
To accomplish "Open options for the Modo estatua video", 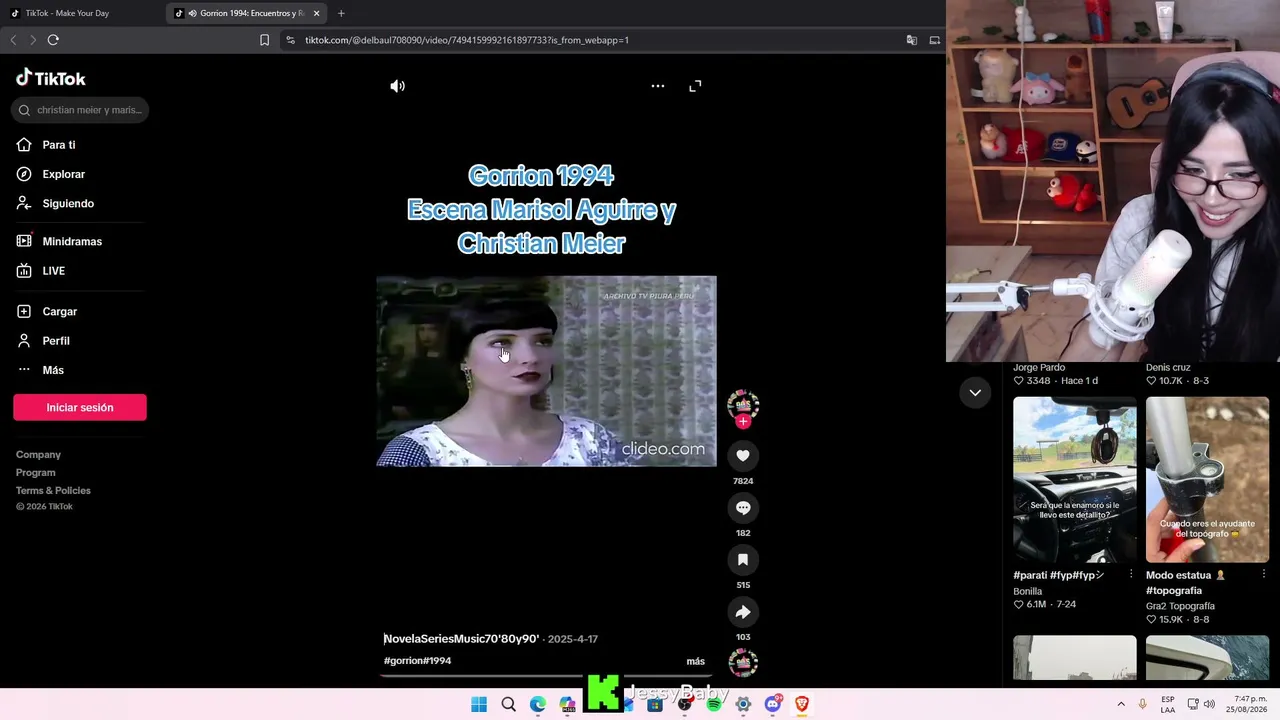I will click(x=1264, y=575).
